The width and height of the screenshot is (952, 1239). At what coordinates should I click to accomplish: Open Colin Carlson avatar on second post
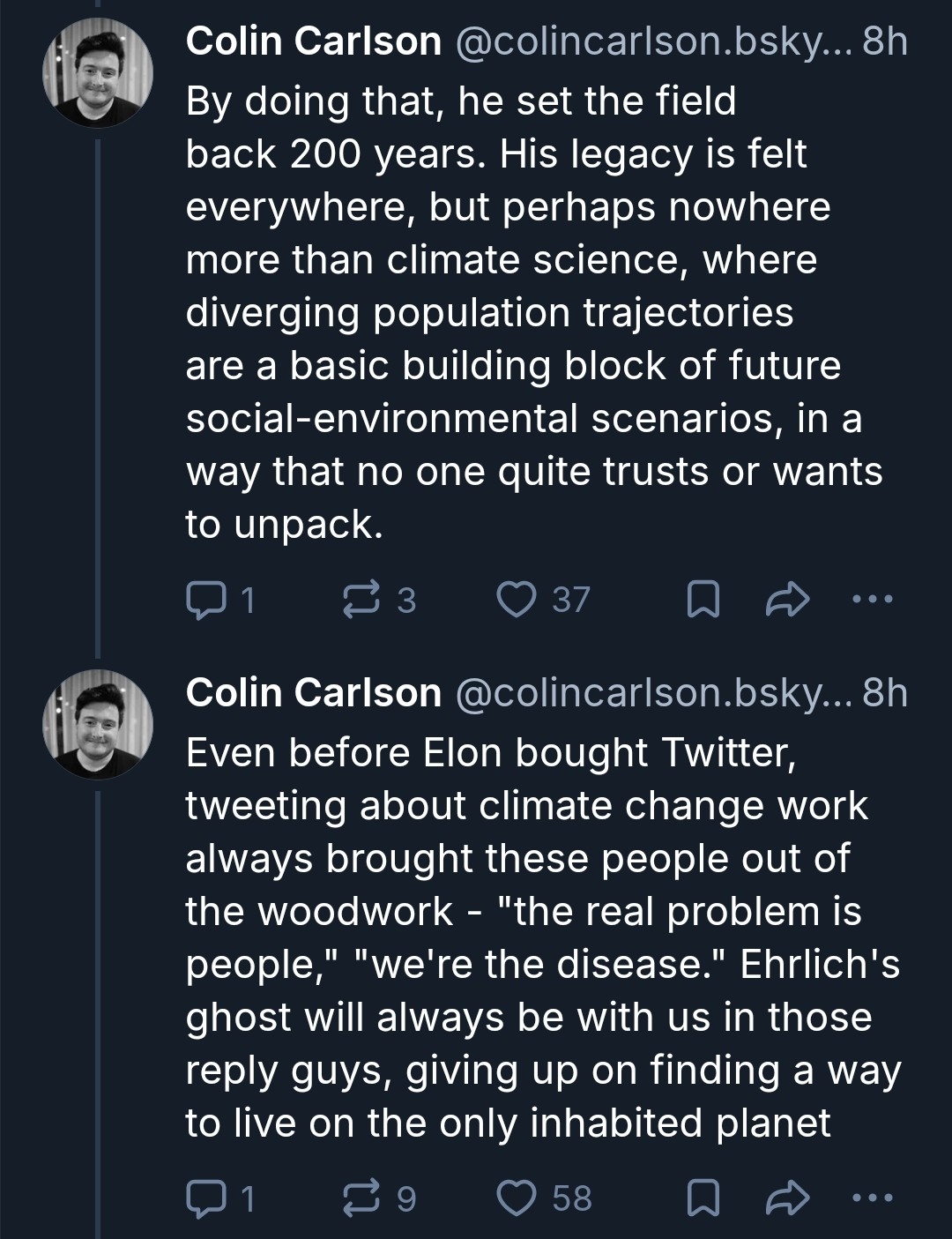98,724
